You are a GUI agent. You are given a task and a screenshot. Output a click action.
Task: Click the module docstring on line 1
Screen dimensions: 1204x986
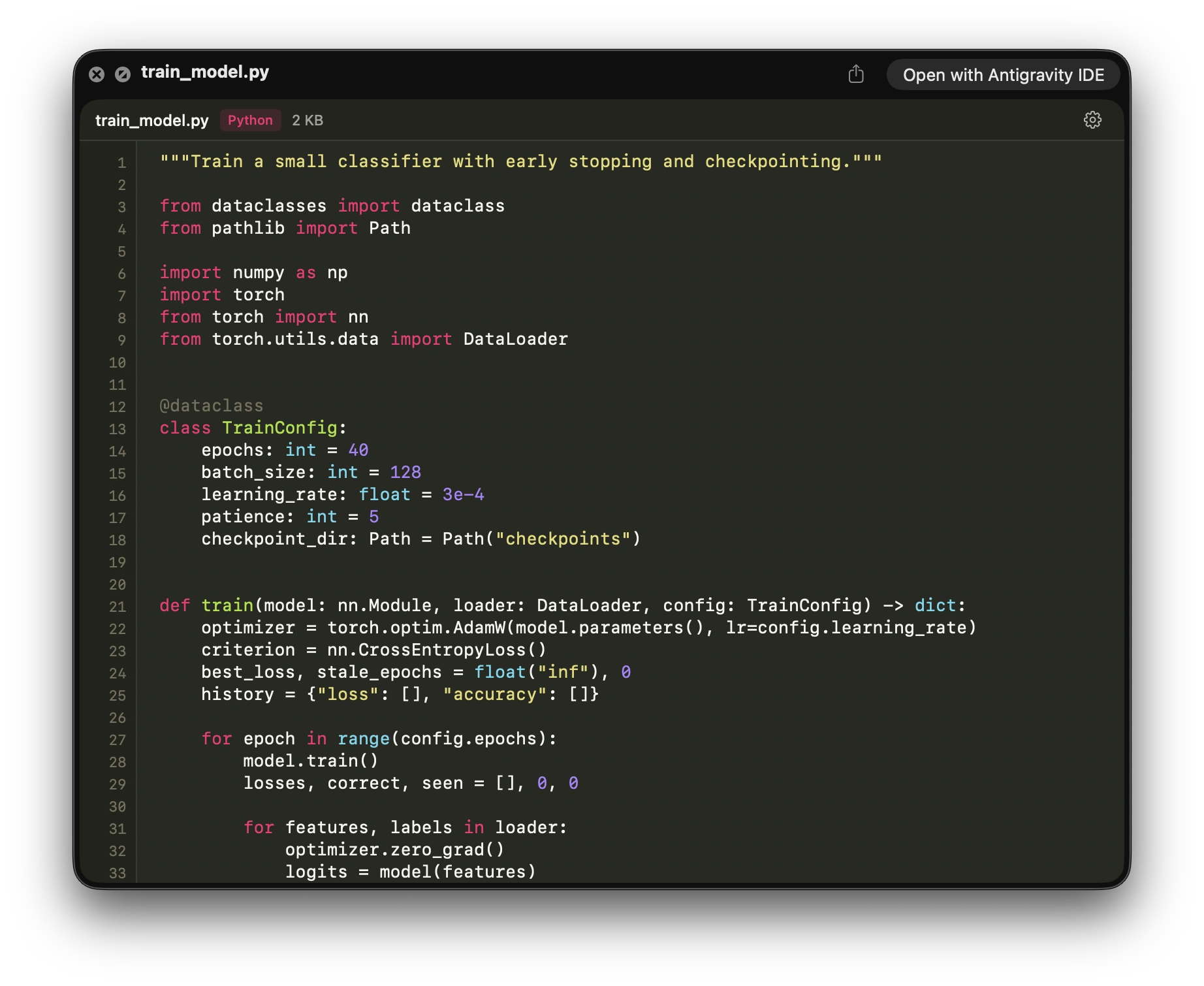(521, 161)
